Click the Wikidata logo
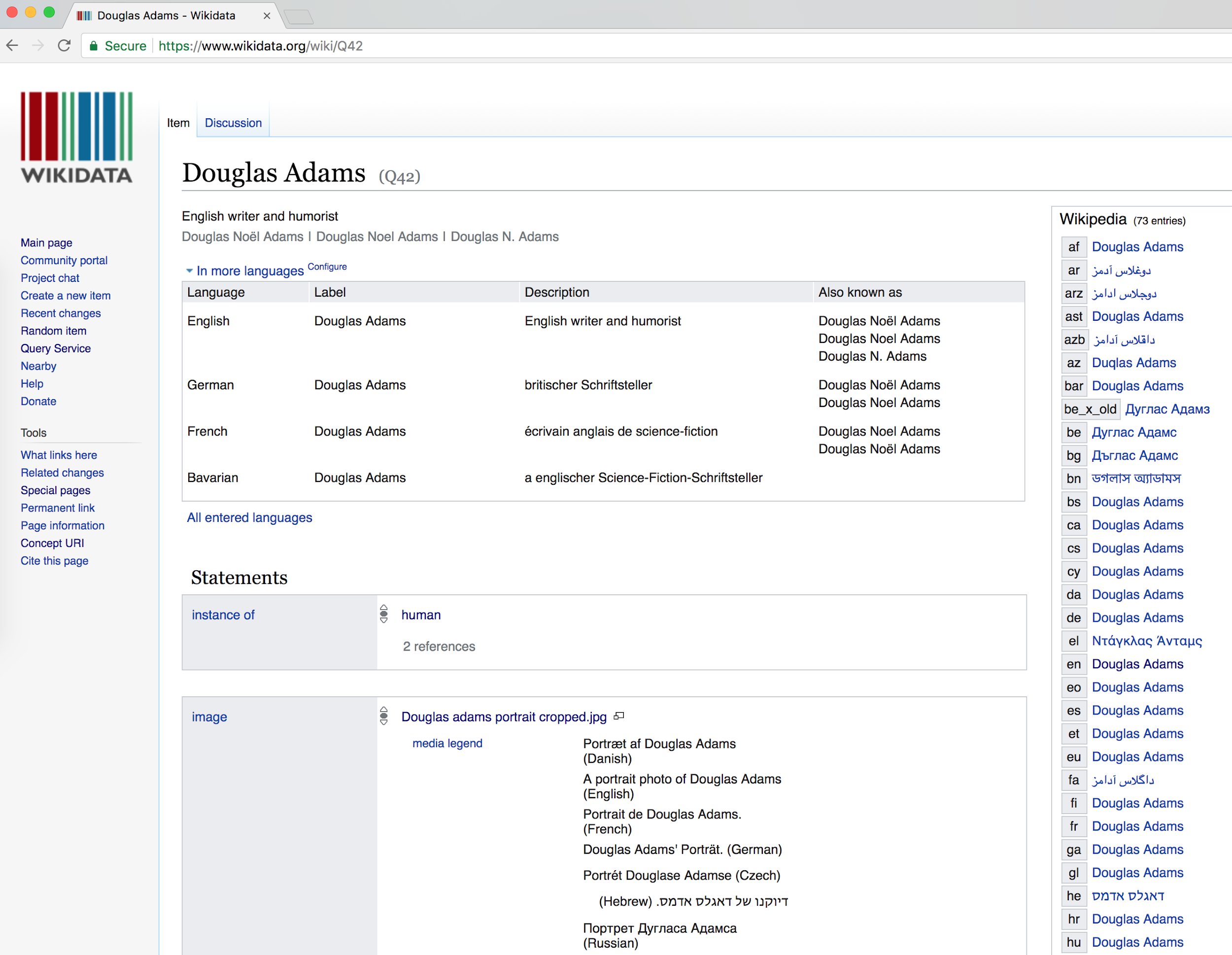The height and width of the screenshot is (955, 1232). click(77, 137)
